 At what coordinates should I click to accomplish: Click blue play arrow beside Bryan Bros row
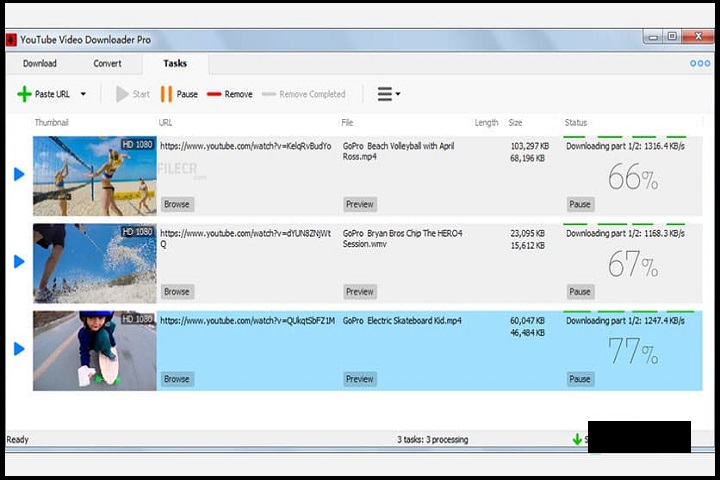[19, 261]
